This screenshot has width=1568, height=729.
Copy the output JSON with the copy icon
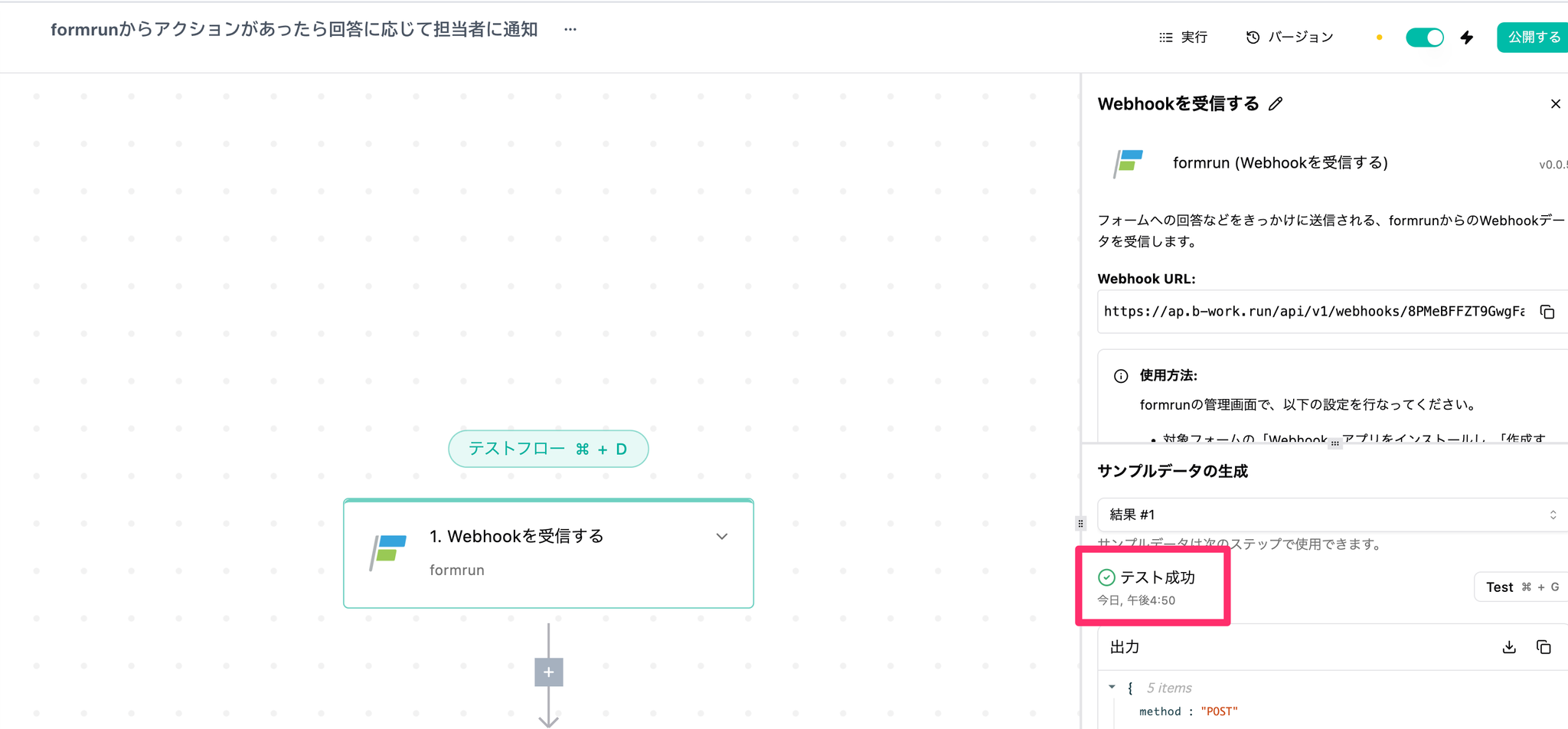click(x=1543, y=647)
